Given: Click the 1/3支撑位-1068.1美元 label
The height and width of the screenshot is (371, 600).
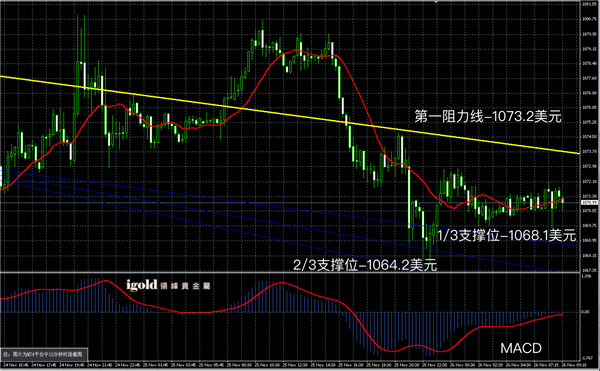Looking at the screenshot, I should (x=506, y=236).
